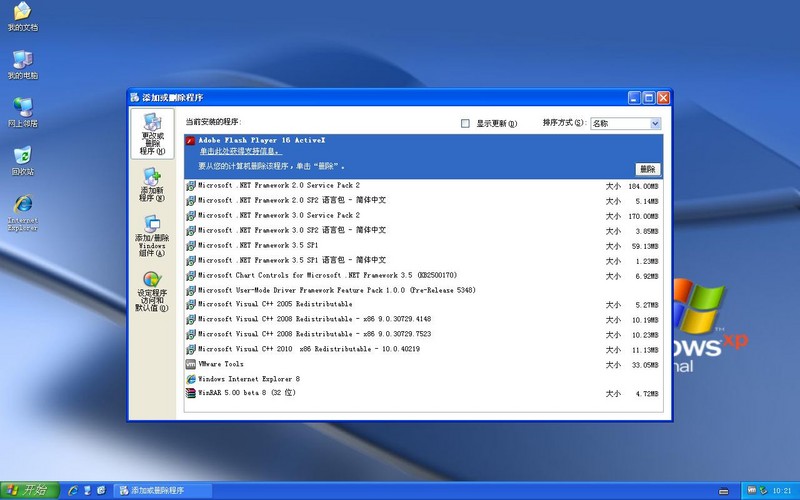Open 我的文档 desktop icon
The width and height of the screenshot is (800, 500).
(22, 17)
